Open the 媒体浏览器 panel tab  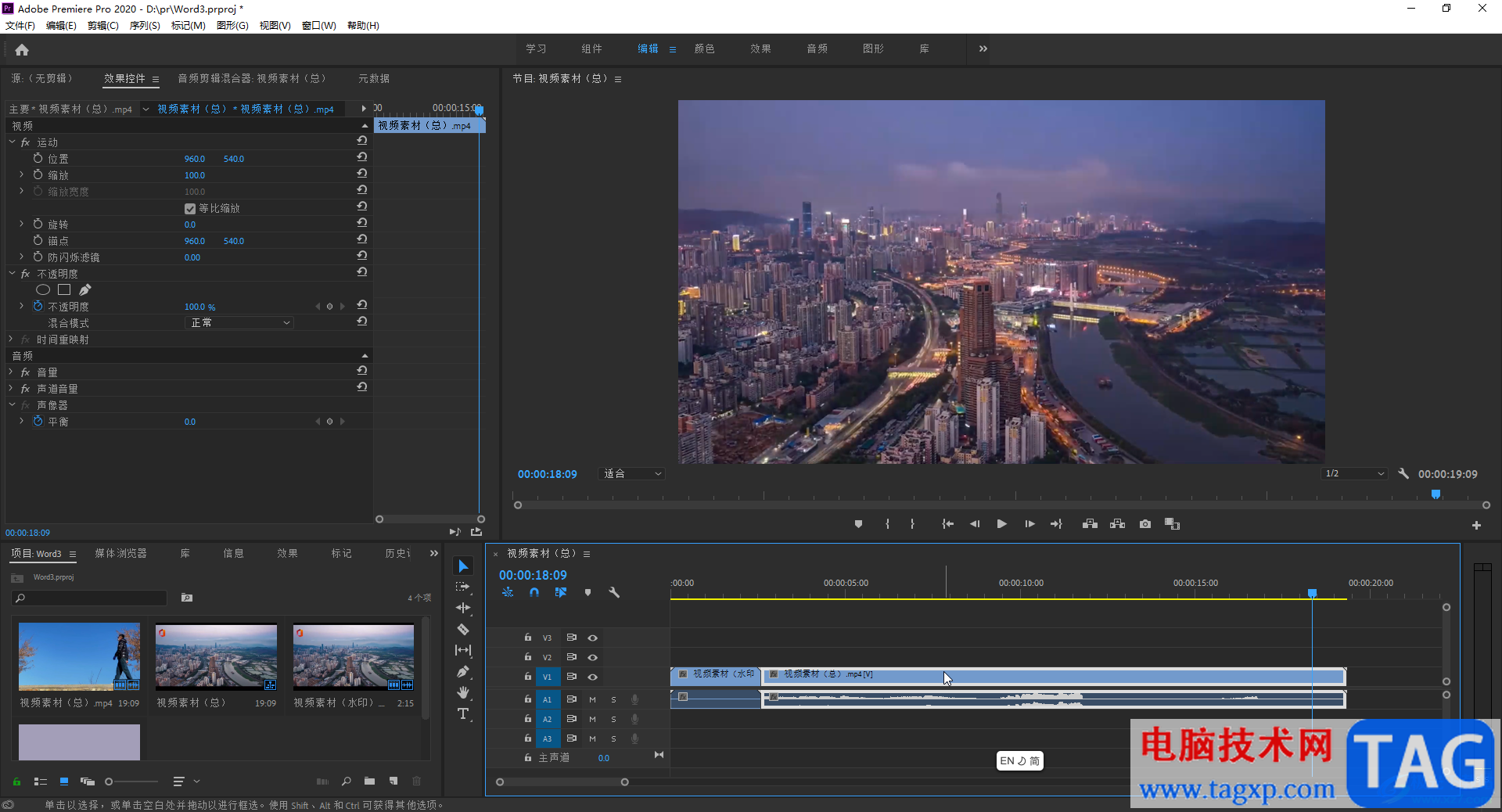coord(120,553)
